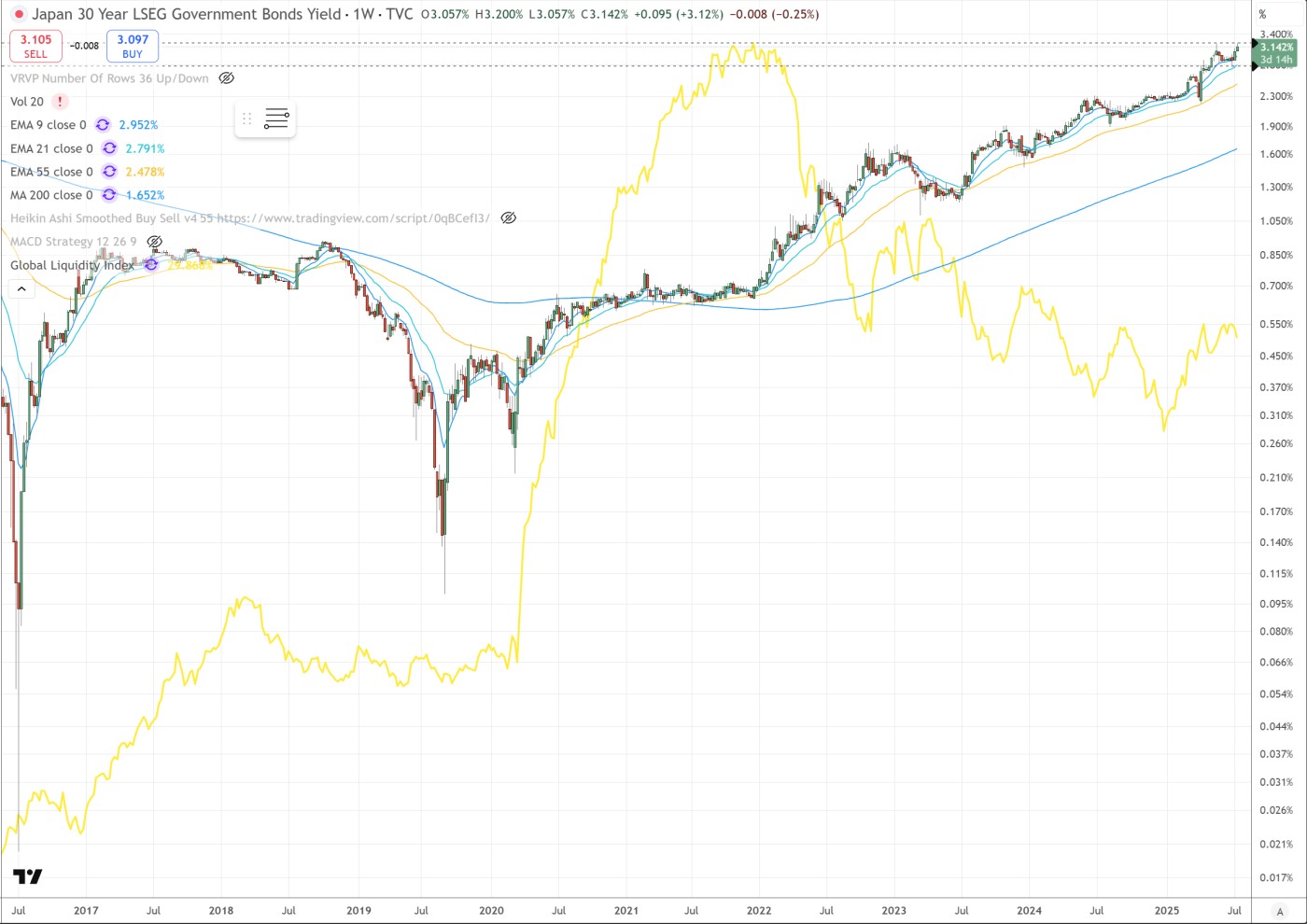Select the Global Liquidity Index legend entry
Screen dimensions: 1307x924
pyautogui.click(x=72, y=265)
